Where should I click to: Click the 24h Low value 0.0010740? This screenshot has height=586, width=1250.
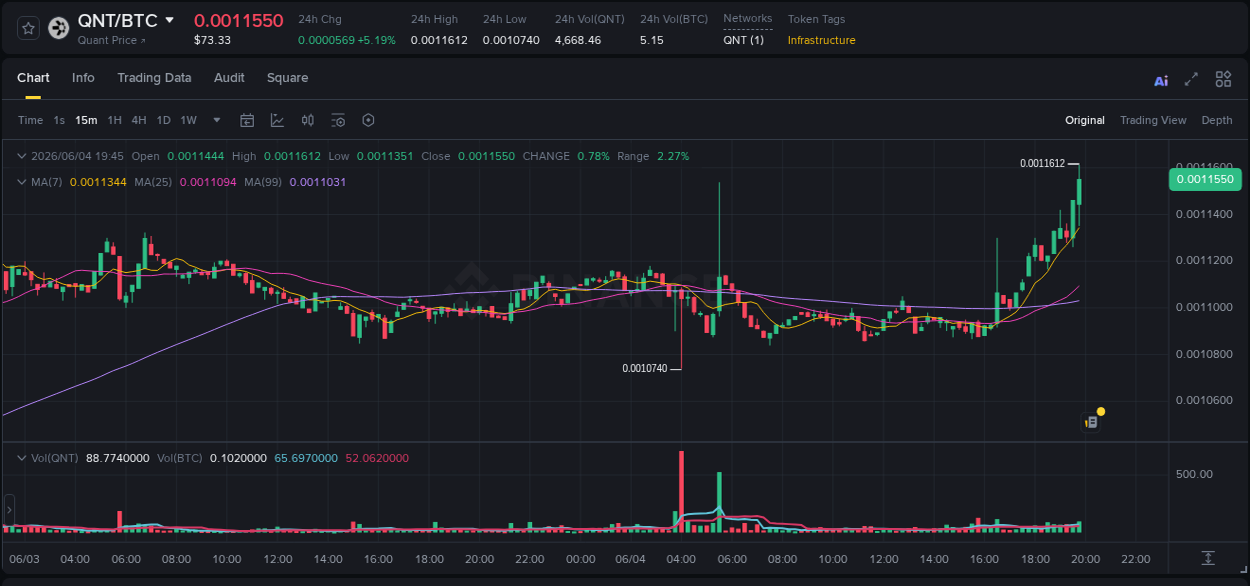(x=511, y=40)
